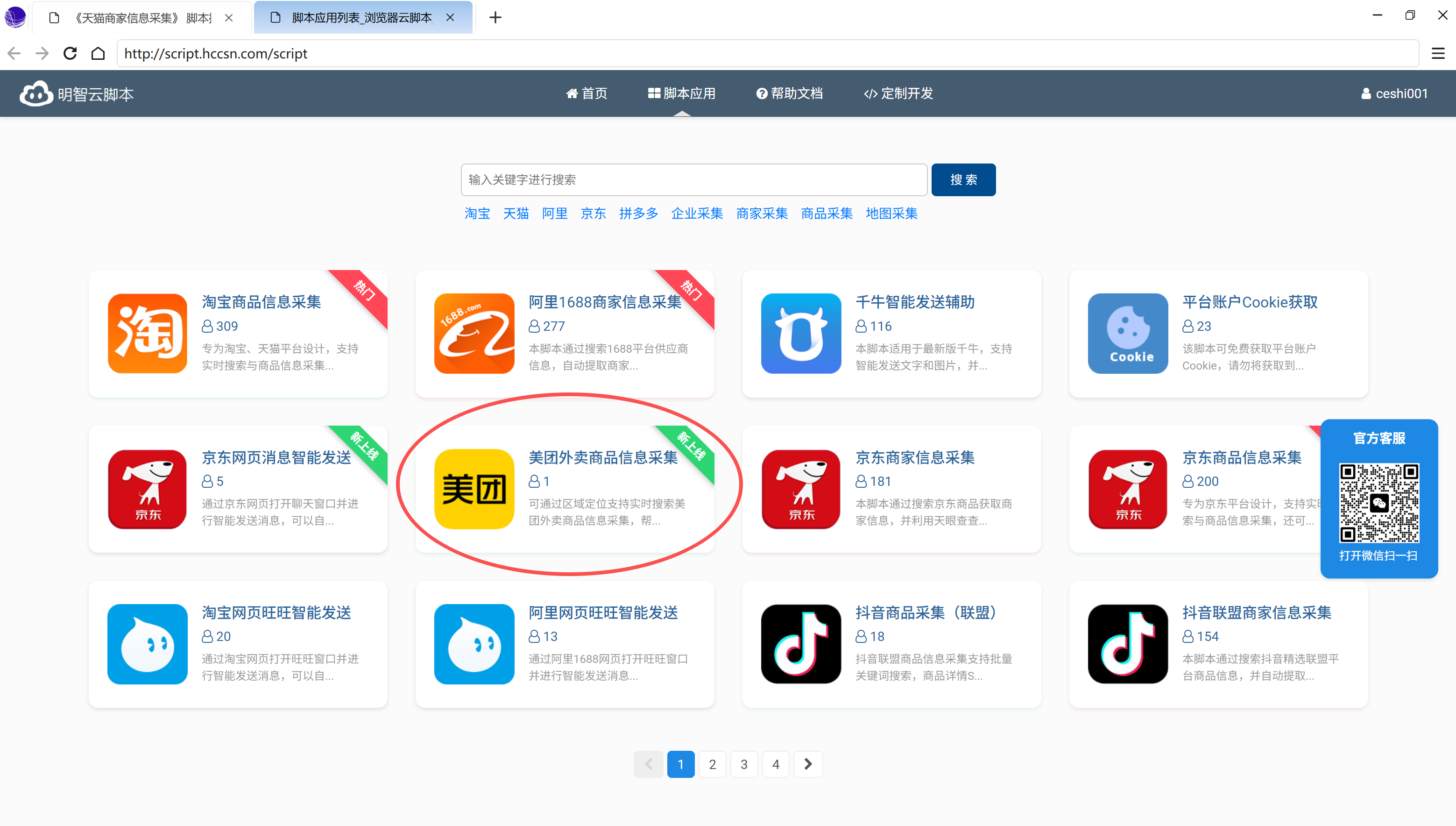This screenshot has width=1456, height=826.
Task: Open the Alibaba 1688.com app icon
Action: coord(474,334)
